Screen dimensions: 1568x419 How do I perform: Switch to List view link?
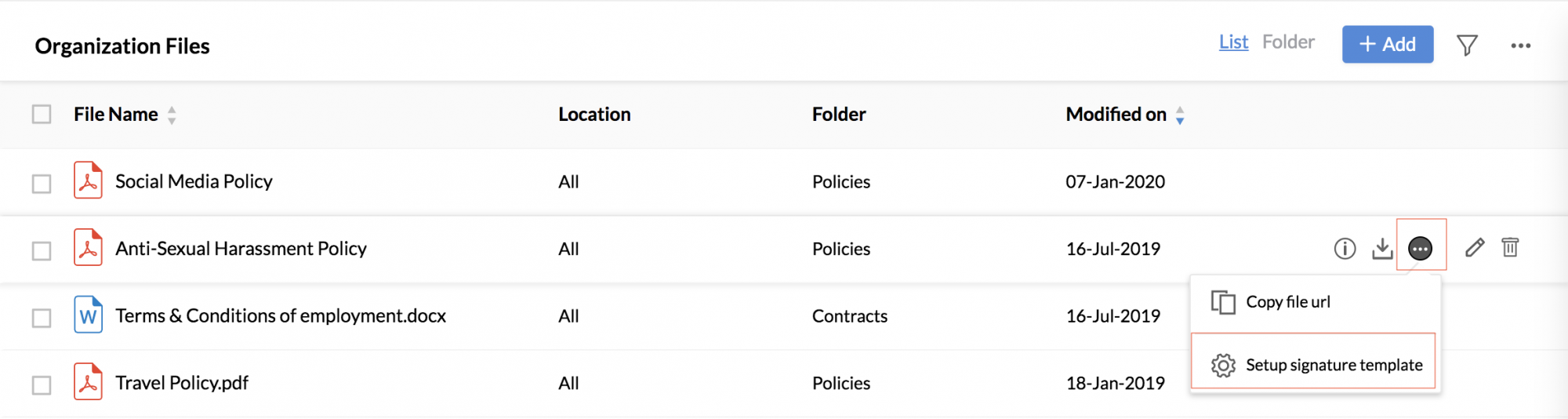point(1233,42)
